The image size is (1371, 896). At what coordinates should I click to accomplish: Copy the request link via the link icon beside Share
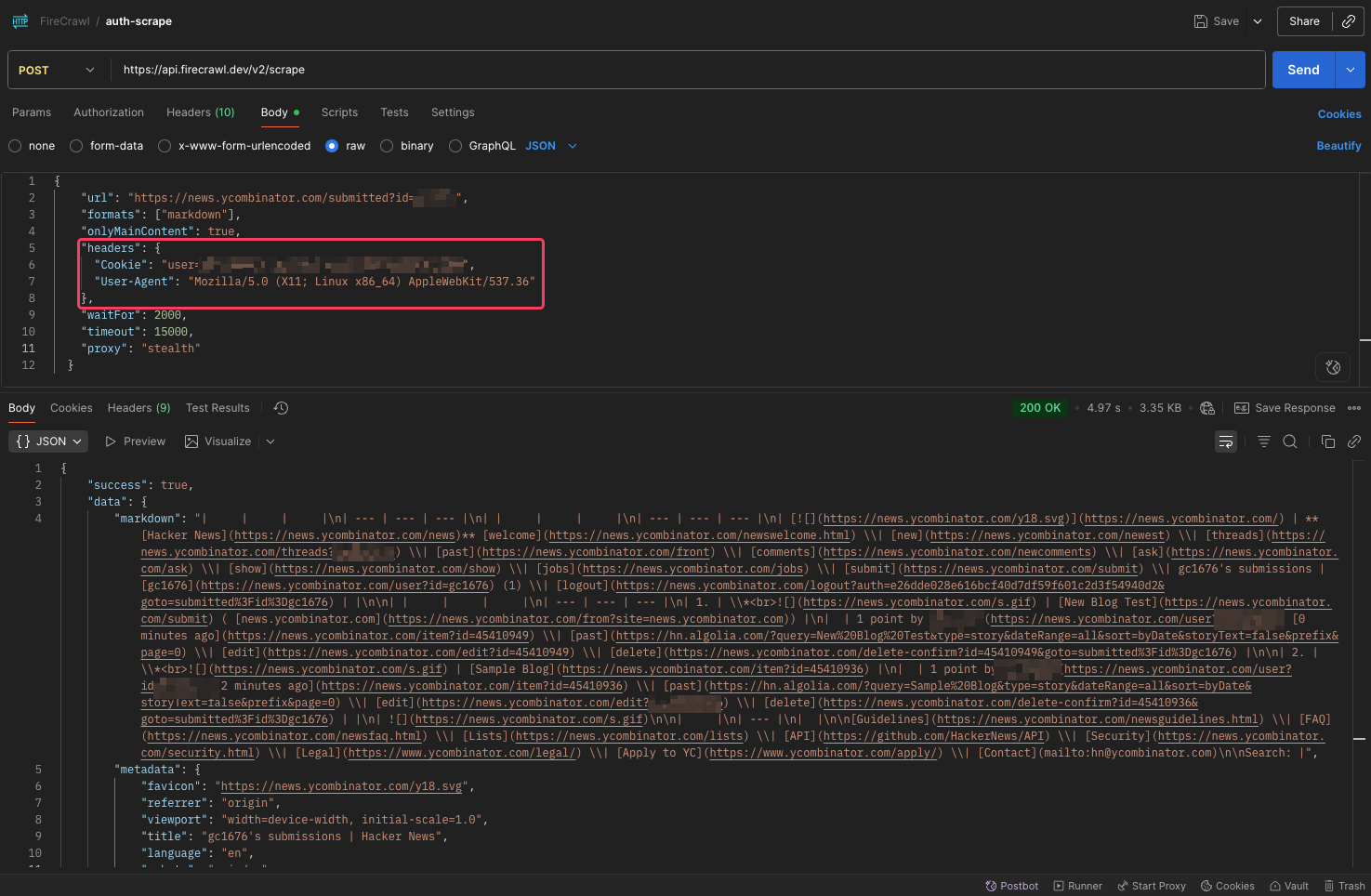pyautogui.click(x=1349, y=21)
